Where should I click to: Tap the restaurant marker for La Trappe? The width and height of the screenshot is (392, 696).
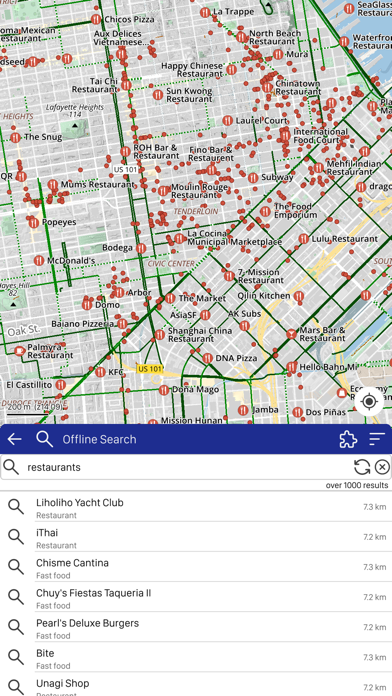(x=205, y=12)
